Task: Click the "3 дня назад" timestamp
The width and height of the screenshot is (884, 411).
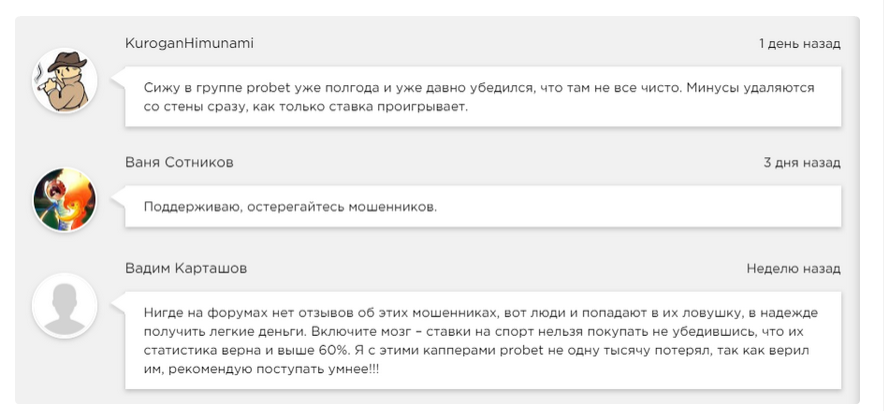Action: pos(802,162)
